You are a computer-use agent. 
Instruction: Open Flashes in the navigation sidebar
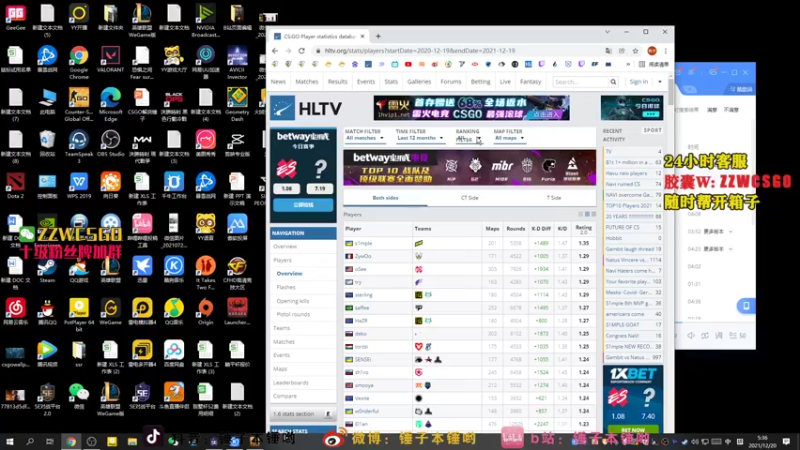286,287
